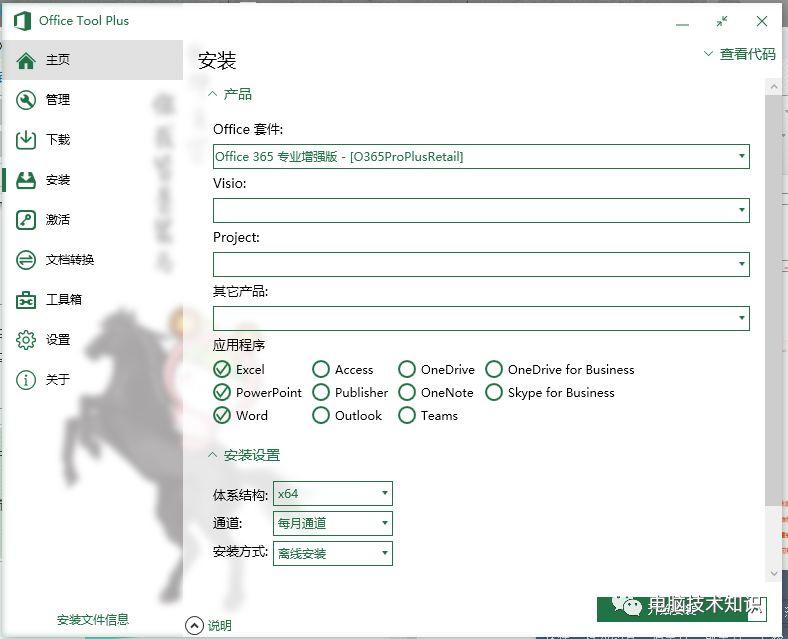Open the Toolbox briefcase icon

[26, 300]
